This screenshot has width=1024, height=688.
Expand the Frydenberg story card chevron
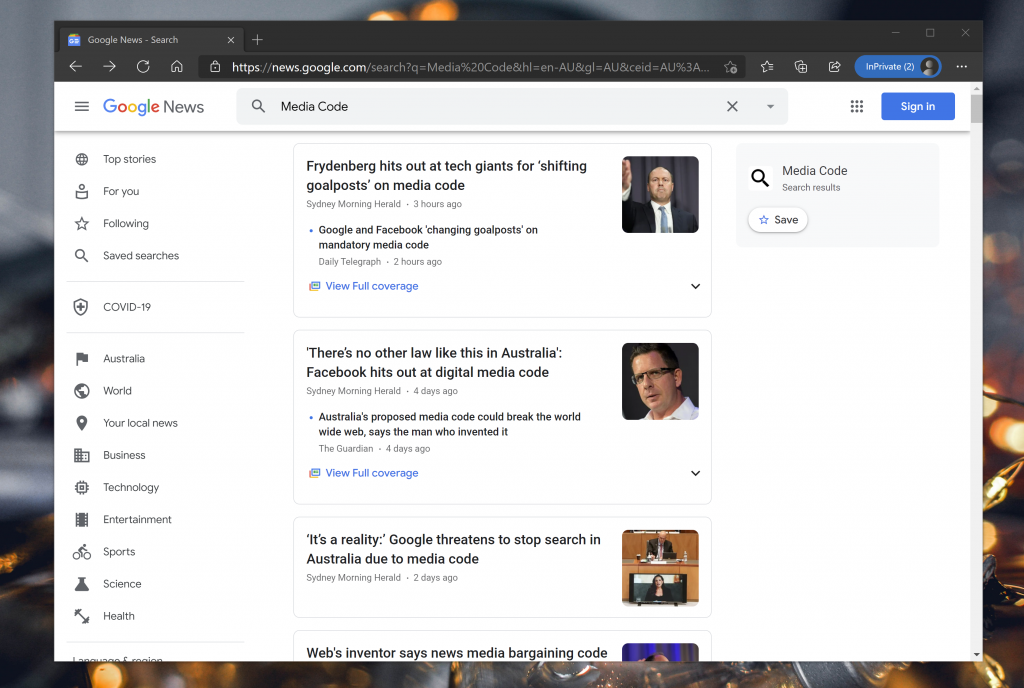point(696,286)
